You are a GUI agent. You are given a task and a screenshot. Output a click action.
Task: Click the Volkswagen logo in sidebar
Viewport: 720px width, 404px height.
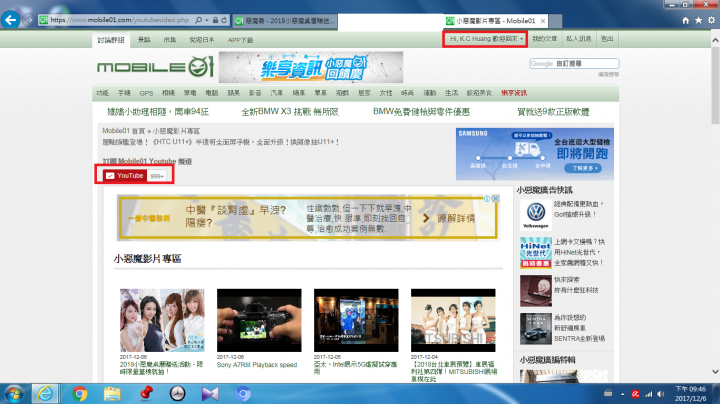(535, 214)
